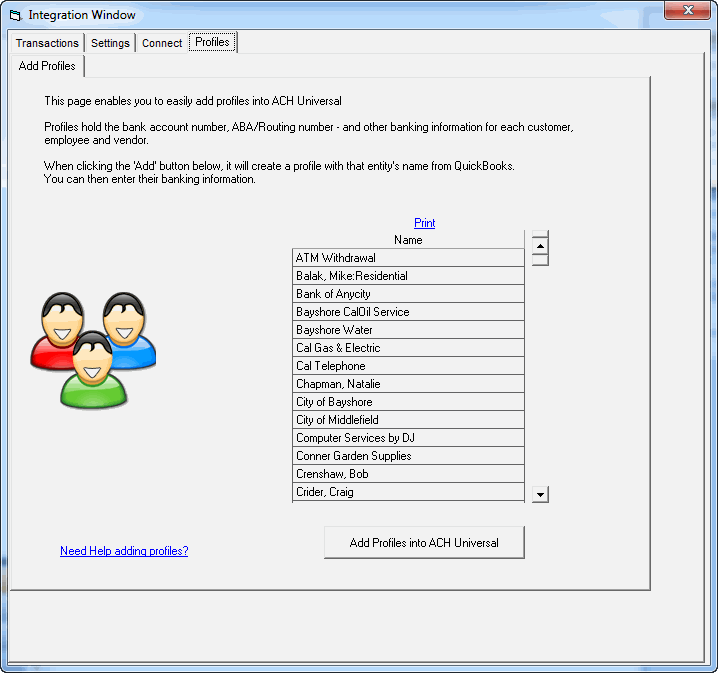Go to the Connect tab
The width and height of the screenshot is (718, 673).
(x=162, y=43)
